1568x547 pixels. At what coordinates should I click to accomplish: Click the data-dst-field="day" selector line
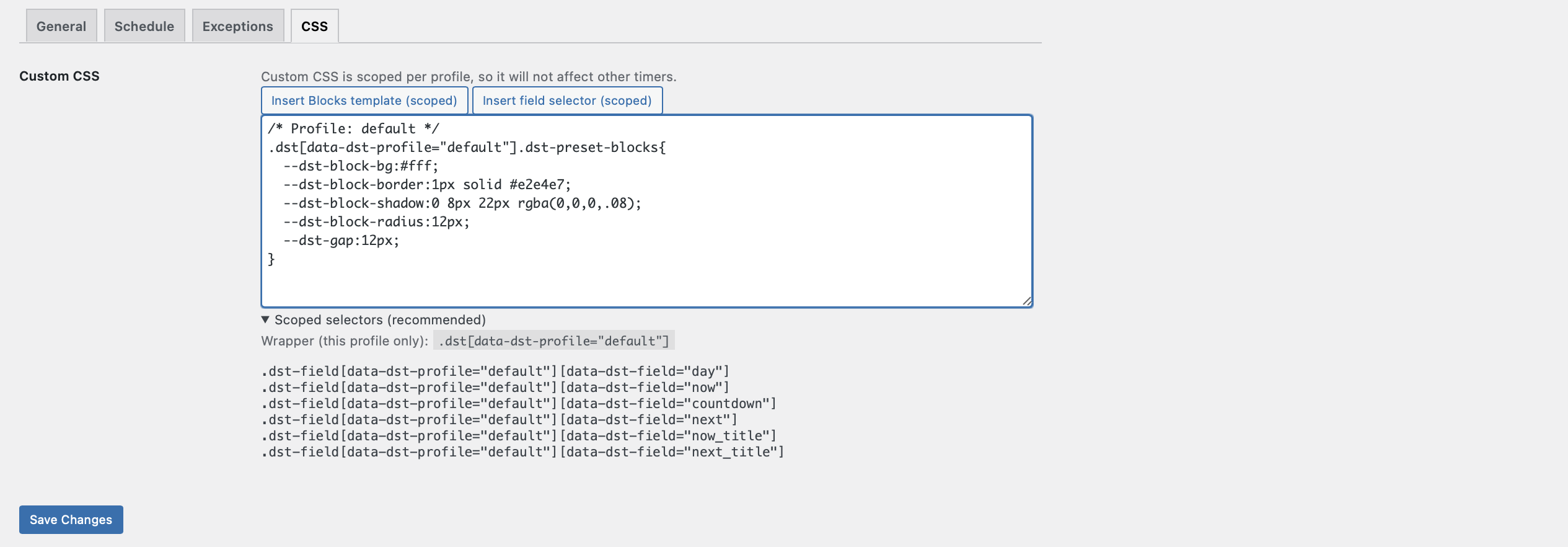pyautogui.click(x=495, y=371)
